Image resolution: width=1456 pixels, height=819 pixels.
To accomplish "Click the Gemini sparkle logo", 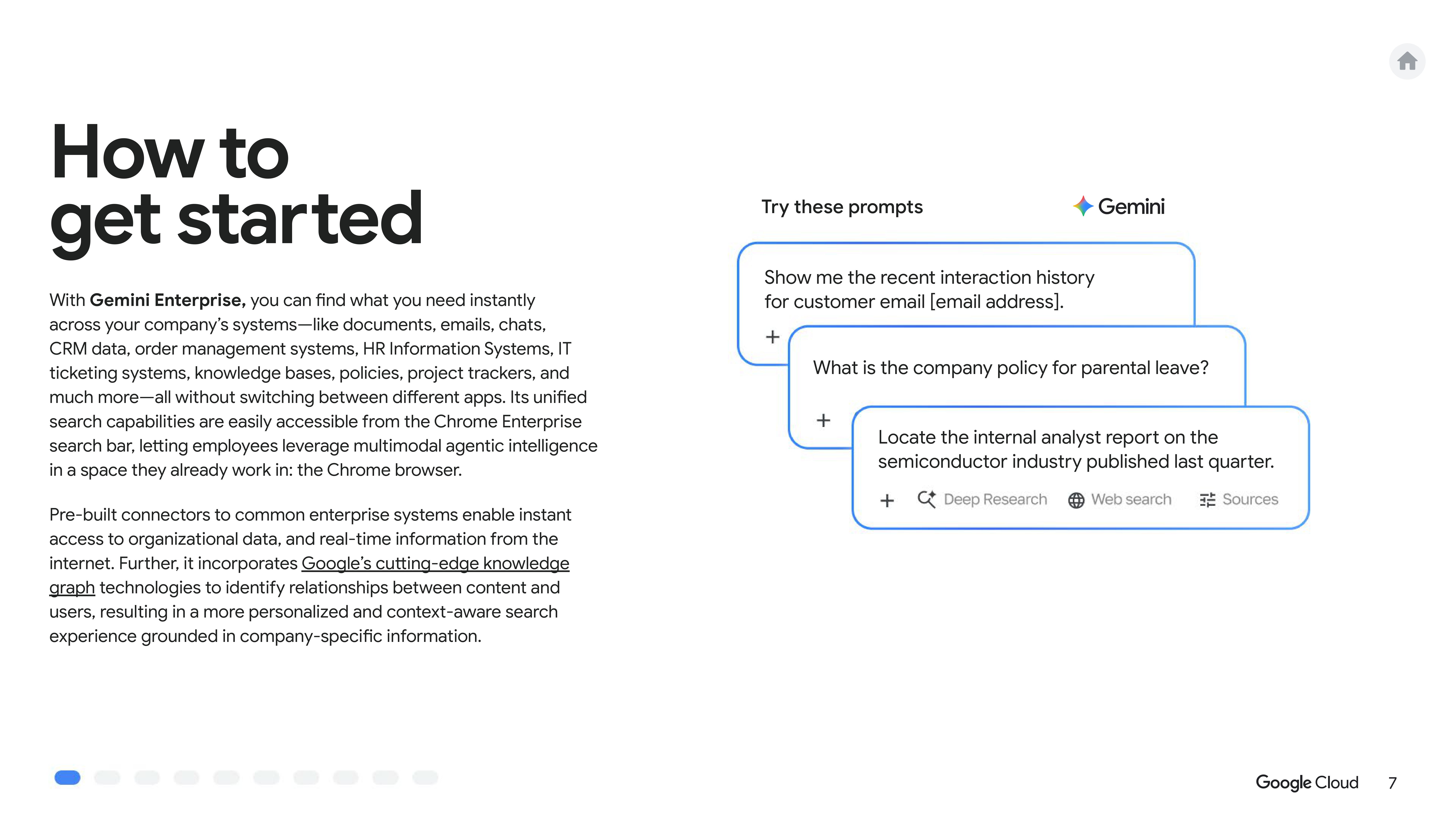I will pos(1082,206).
